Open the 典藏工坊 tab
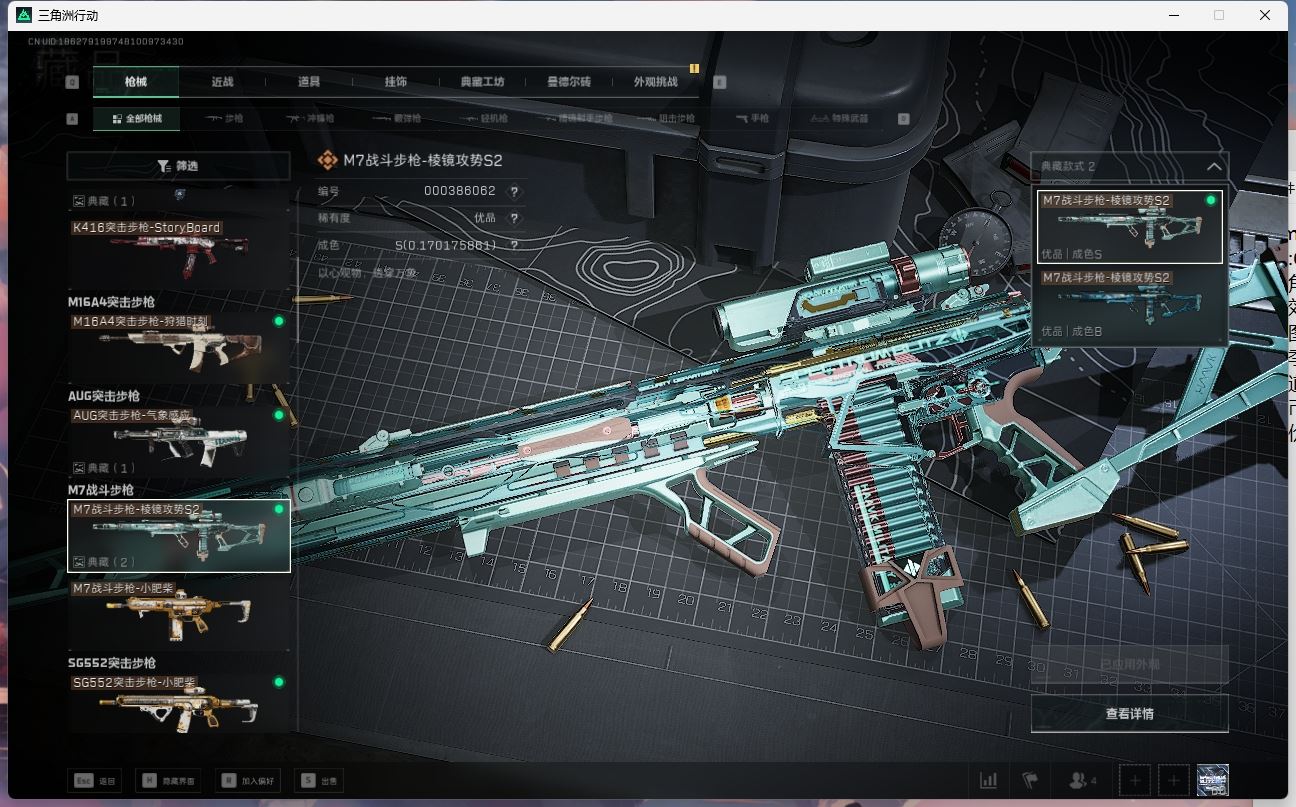 tap(482, 82)
